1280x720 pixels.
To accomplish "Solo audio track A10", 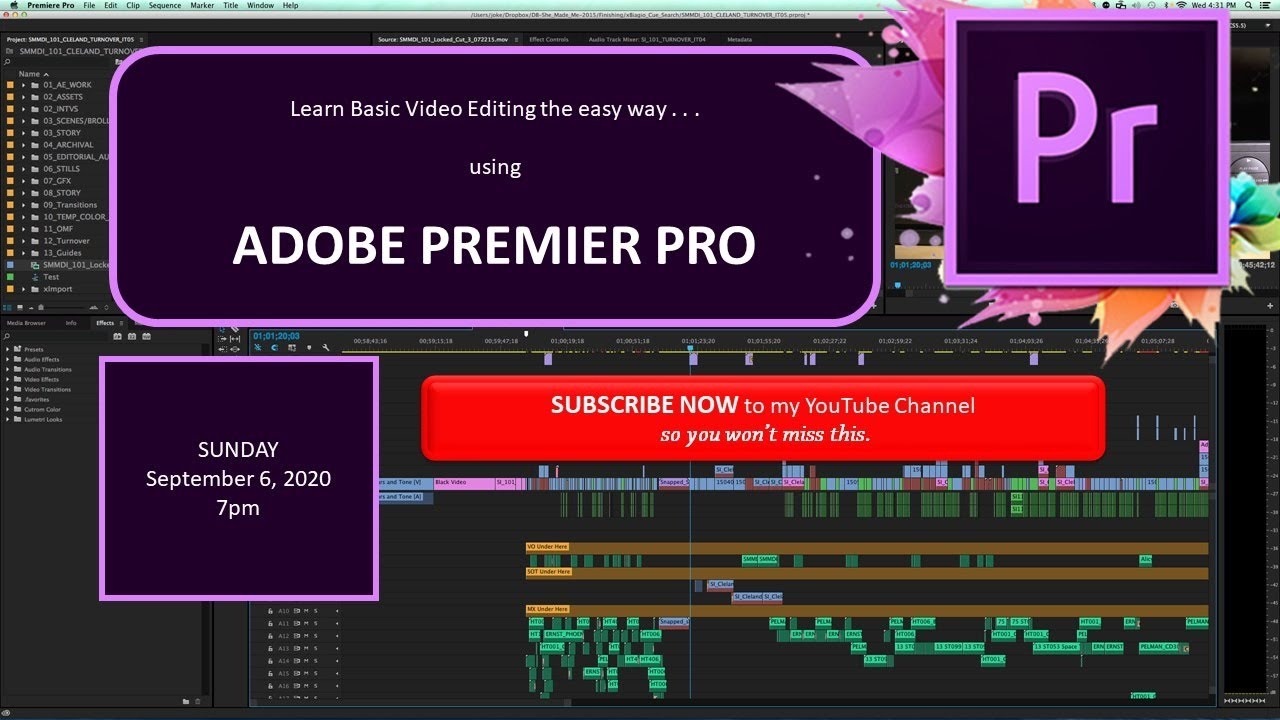I will click(x=316, y=611).
